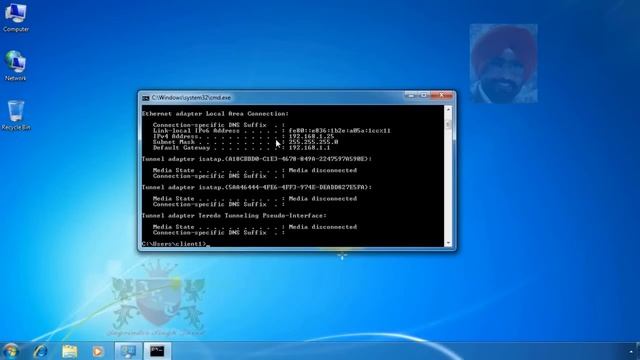Click 'Ethernet adapter Local Area Connection' line
Image resolution: width=640 pixels, height=360 pixels.
216,114
